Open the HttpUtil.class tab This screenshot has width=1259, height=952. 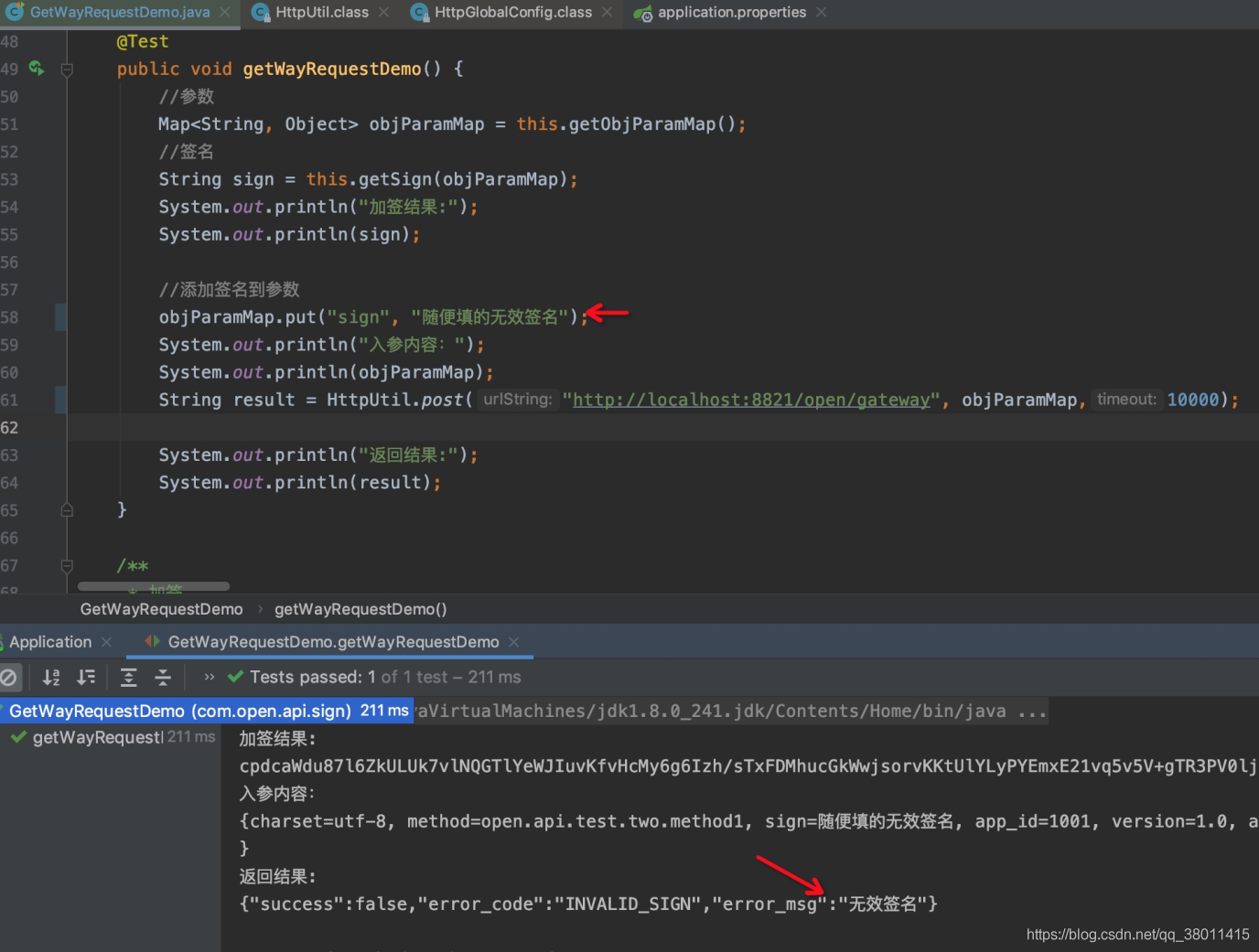[x=322, y=12]
